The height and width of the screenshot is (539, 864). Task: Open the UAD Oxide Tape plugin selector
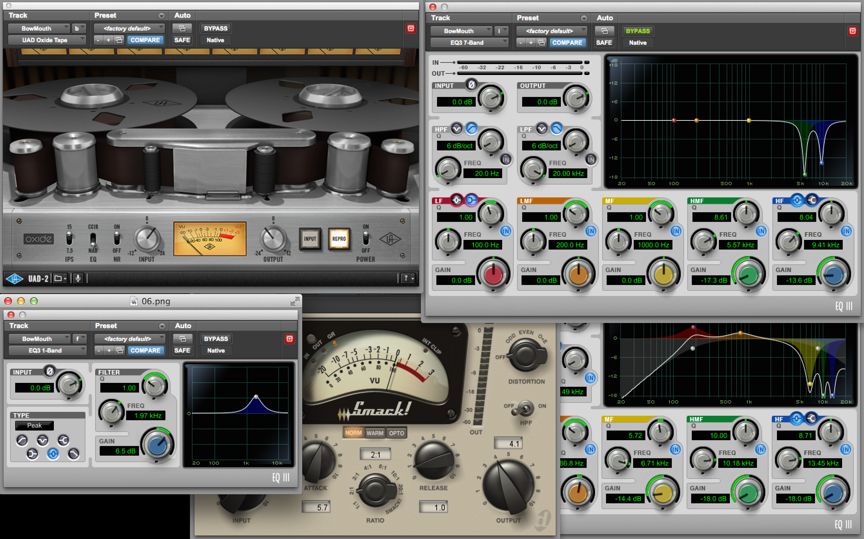(47, 41)
